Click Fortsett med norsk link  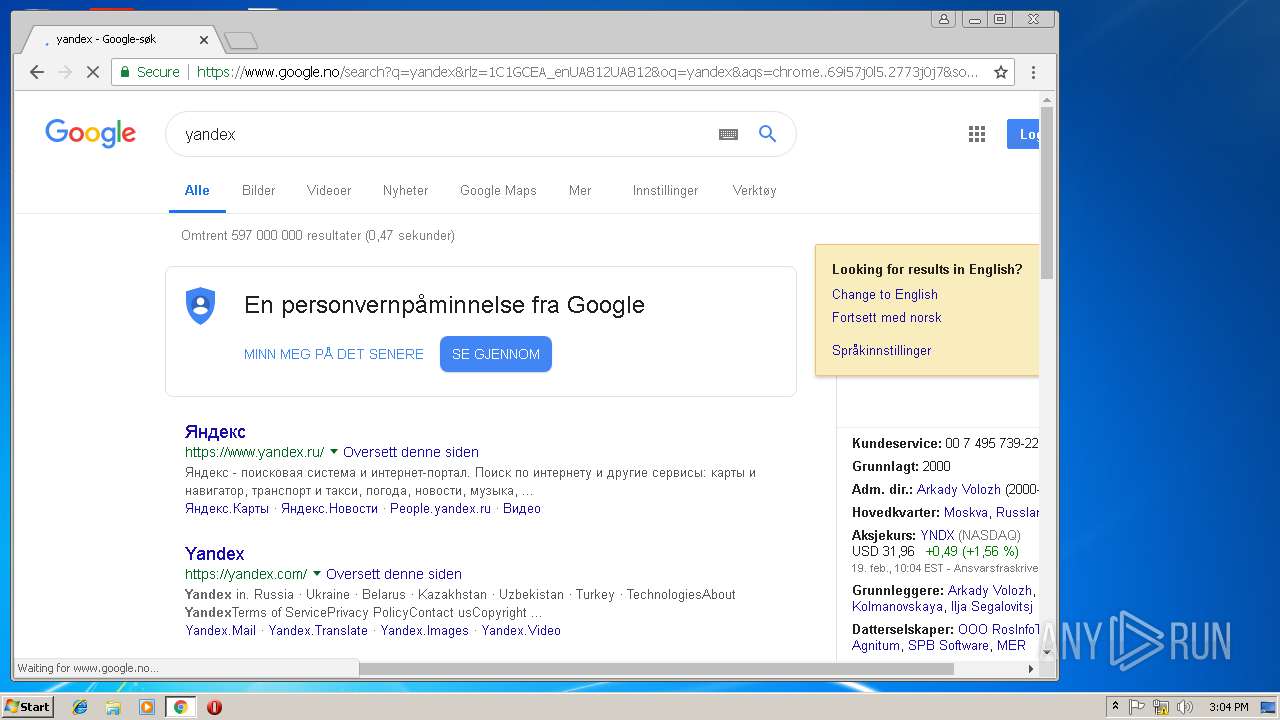887,317
